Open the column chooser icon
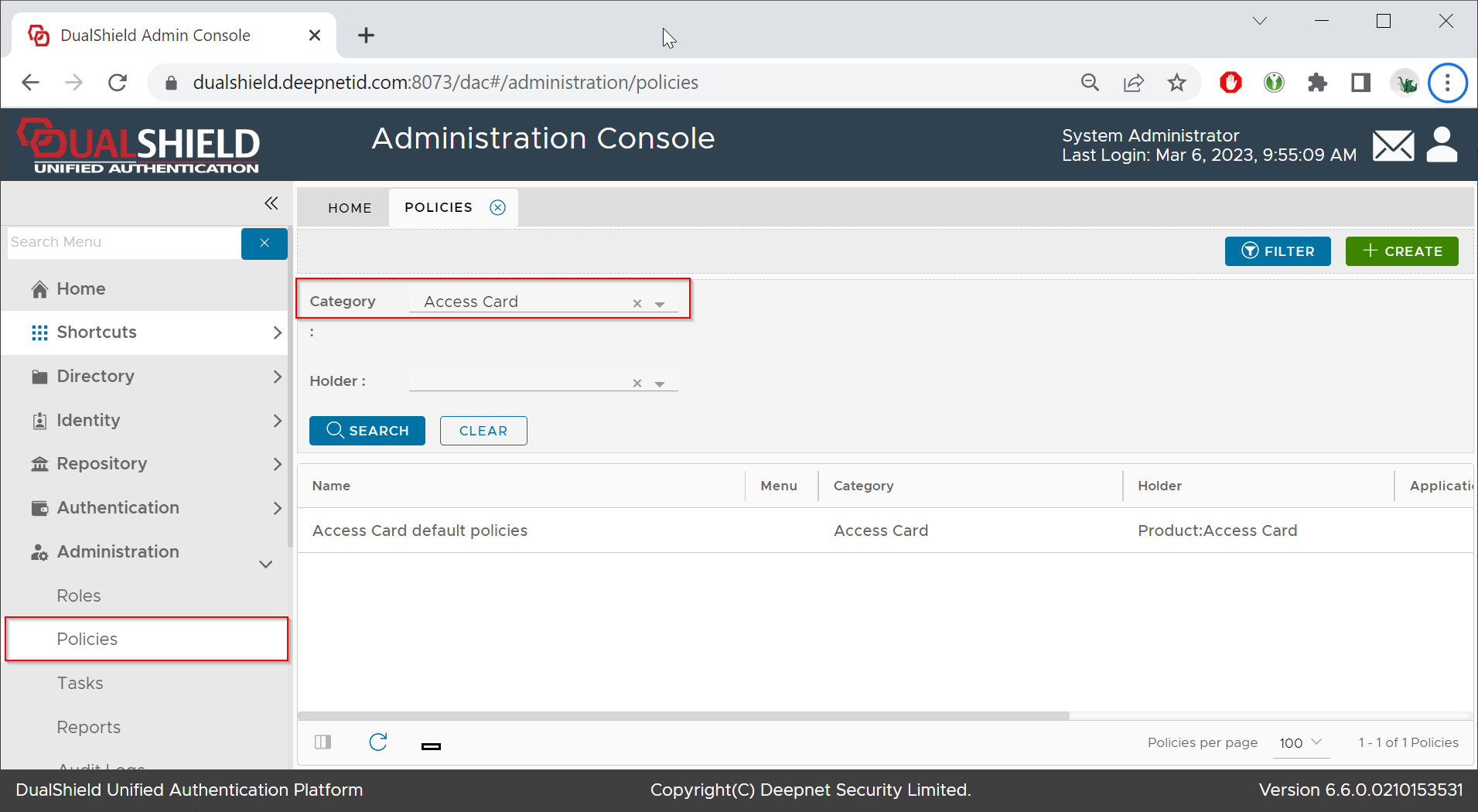Viewport: 1478px width, 812px height. click(323, 742)
